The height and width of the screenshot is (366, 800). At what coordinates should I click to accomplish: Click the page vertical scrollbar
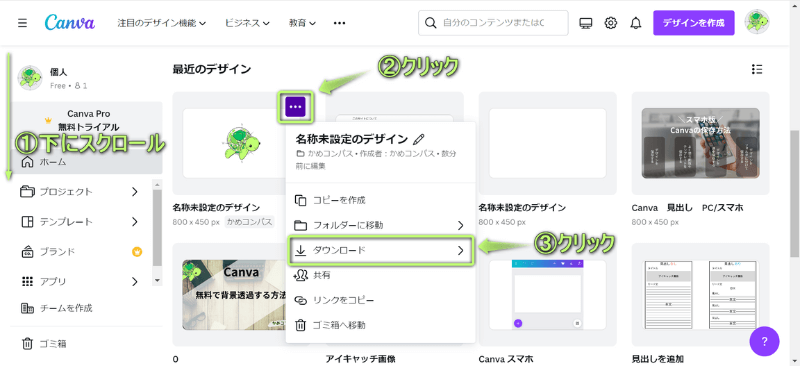tap(795, 194)
